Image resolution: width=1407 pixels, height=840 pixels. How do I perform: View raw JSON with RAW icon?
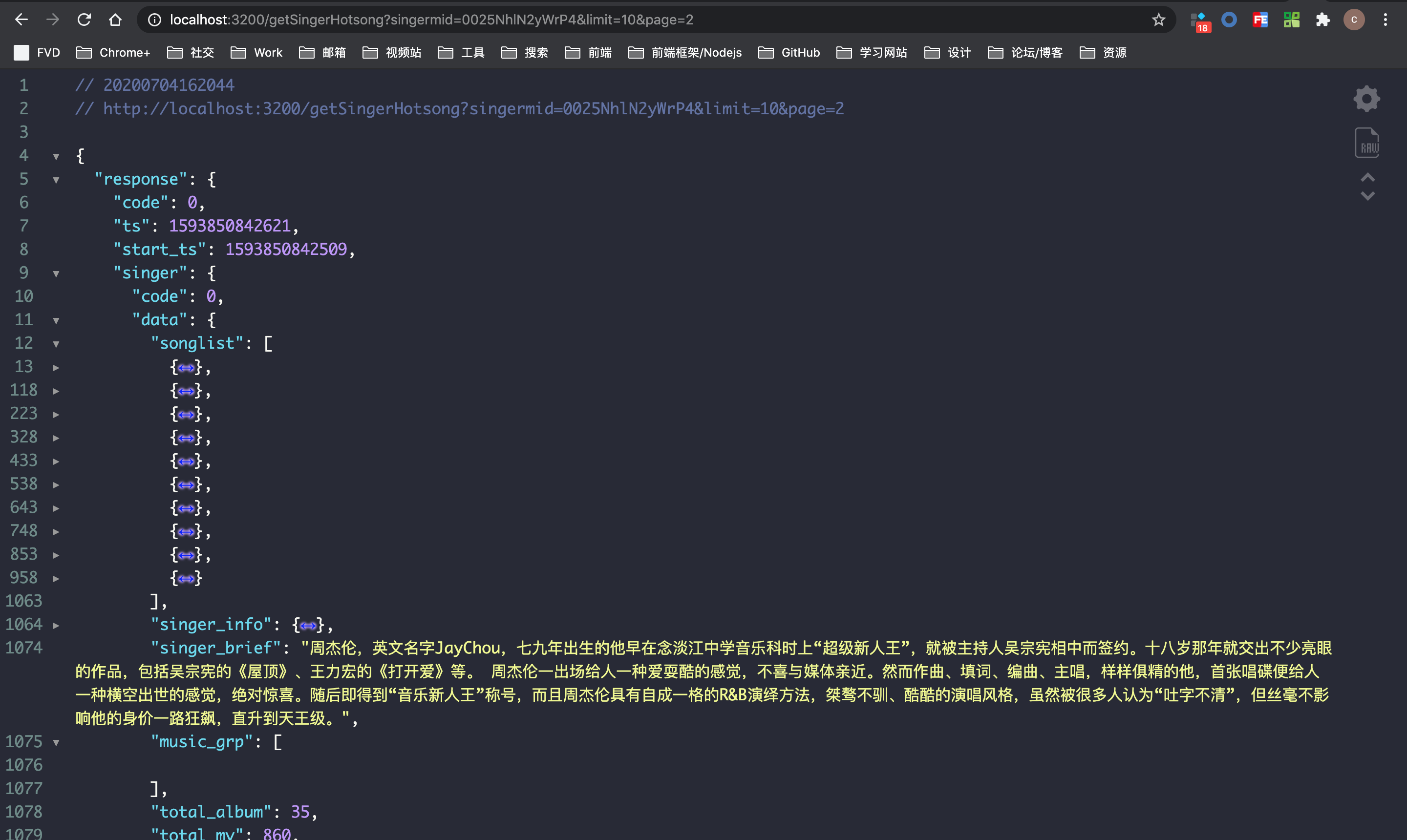tap(1366, 143)
